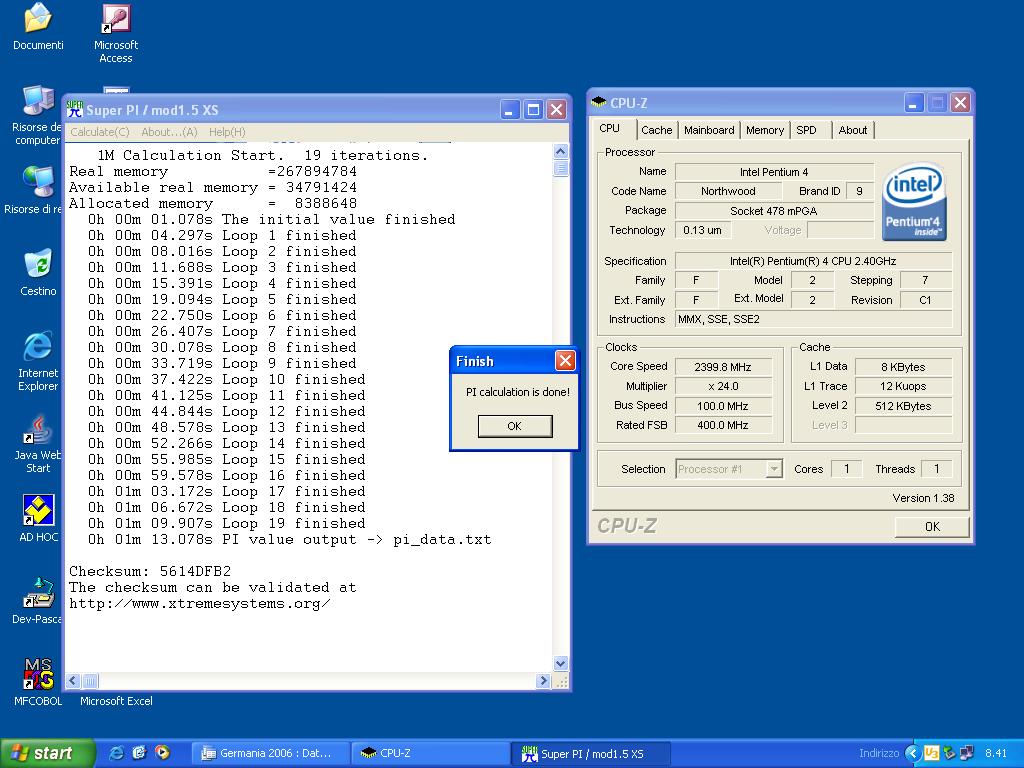The image size is (1024, 768).
Task: Click the Level 2 512 KBytes field
Action: [903, 406]
